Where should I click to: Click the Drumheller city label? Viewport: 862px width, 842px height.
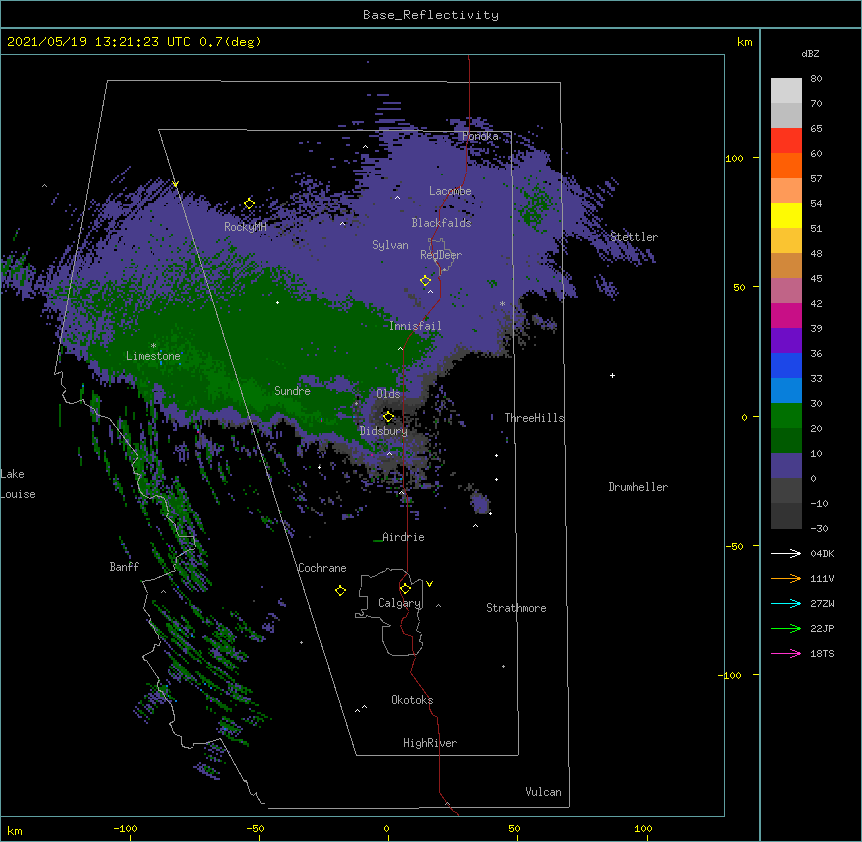638,487
